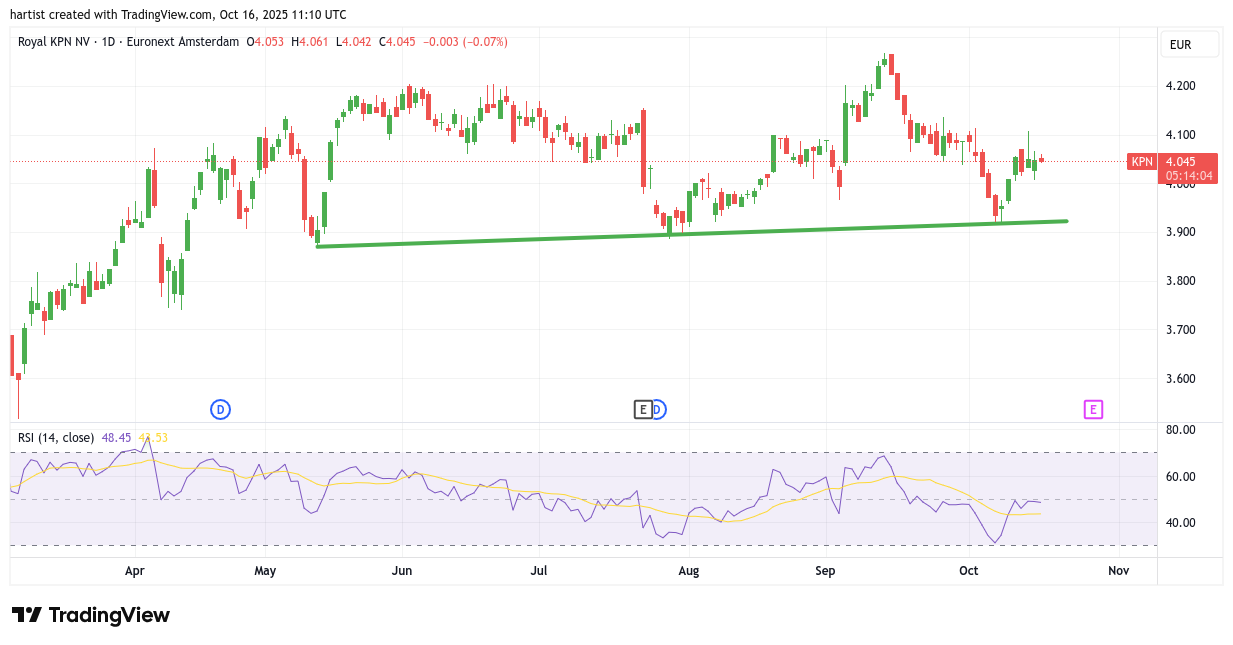This screenshot has width=1233, height=645.
Task: Click the Aug label on time axis
Action: point(688,571)
